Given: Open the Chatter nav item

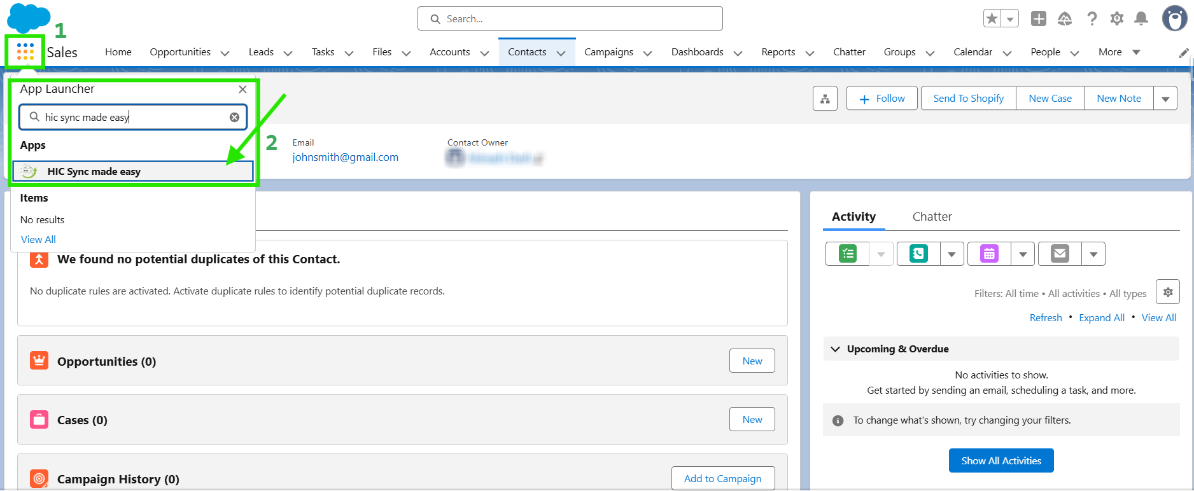Looking at the screenshot, I should click(849, 52).
